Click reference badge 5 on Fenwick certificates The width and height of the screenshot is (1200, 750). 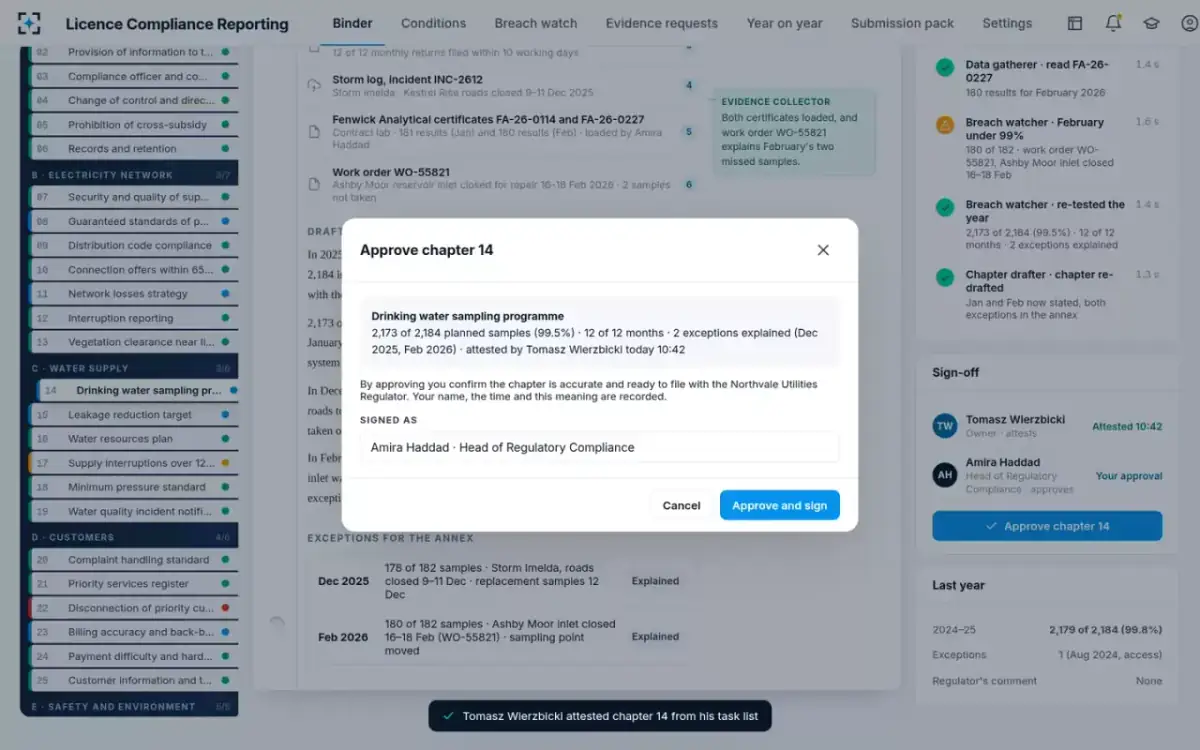pos(688,131)
